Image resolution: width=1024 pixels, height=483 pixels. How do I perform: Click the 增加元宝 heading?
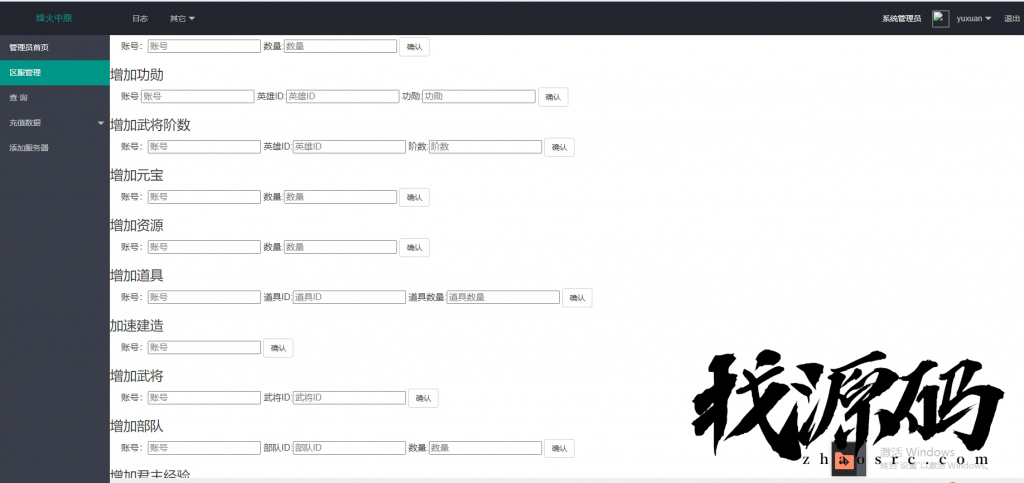coord(137,175)
